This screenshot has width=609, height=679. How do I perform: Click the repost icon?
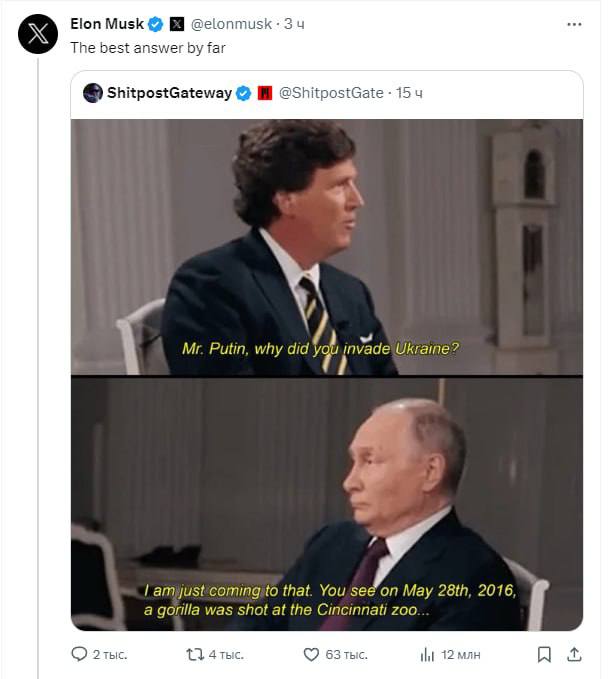[x=196, y=654]
